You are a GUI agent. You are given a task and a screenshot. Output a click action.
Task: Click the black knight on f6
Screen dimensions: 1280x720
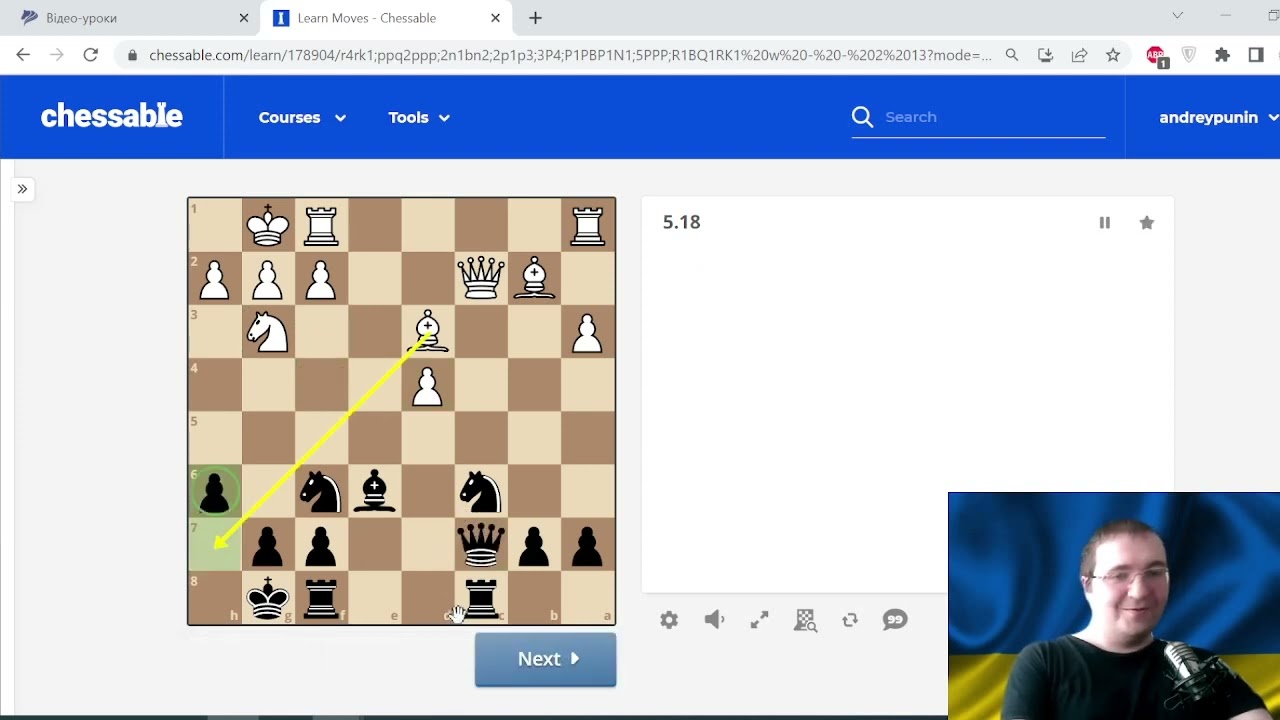(321, 491)
